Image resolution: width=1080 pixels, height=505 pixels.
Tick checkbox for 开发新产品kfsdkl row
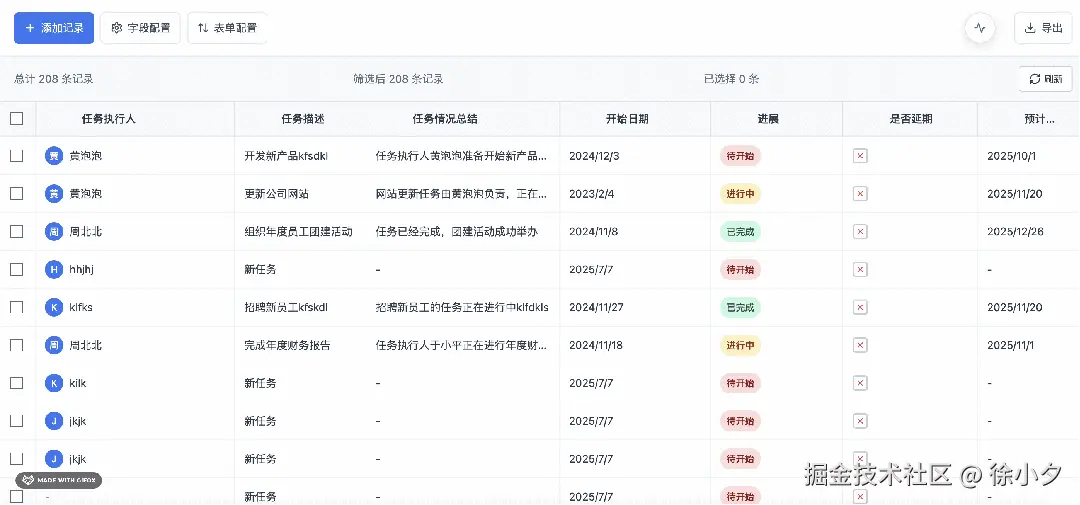17,156
